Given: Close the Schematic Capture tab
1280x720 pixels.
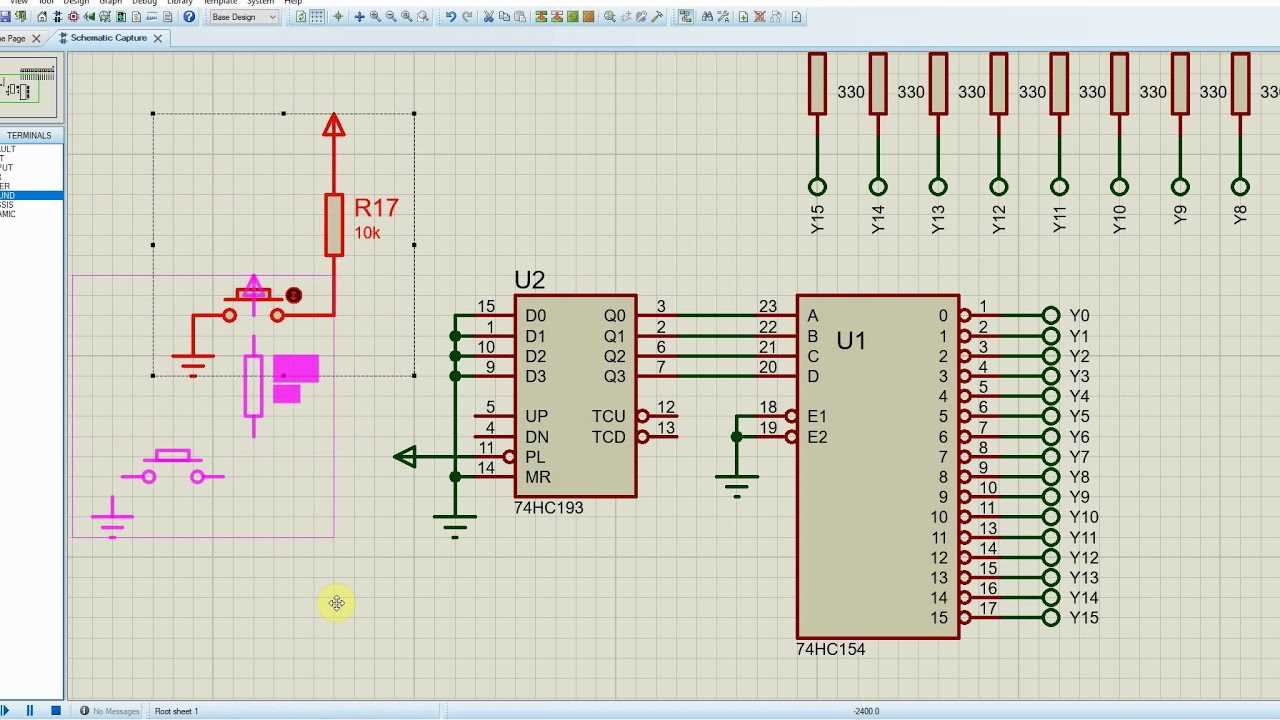Looking at the screenshot, I should (x=158, y=38).
